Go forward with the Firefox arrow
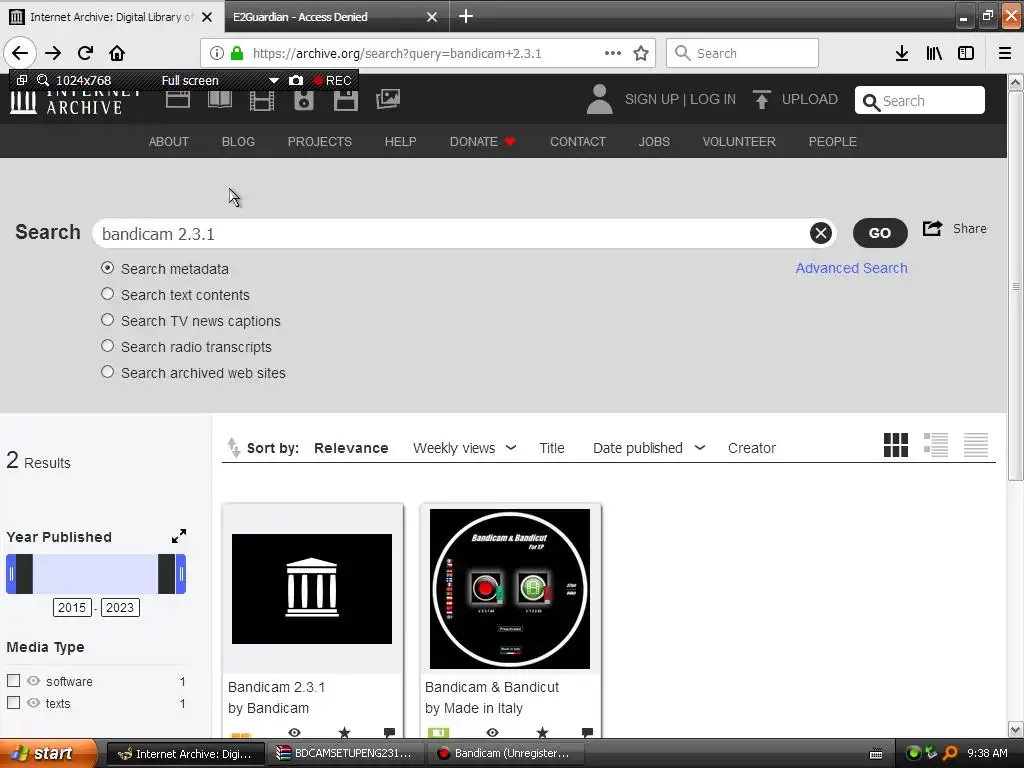The height and width of the screenshot is (768, 1024). (x=54, y=53)
